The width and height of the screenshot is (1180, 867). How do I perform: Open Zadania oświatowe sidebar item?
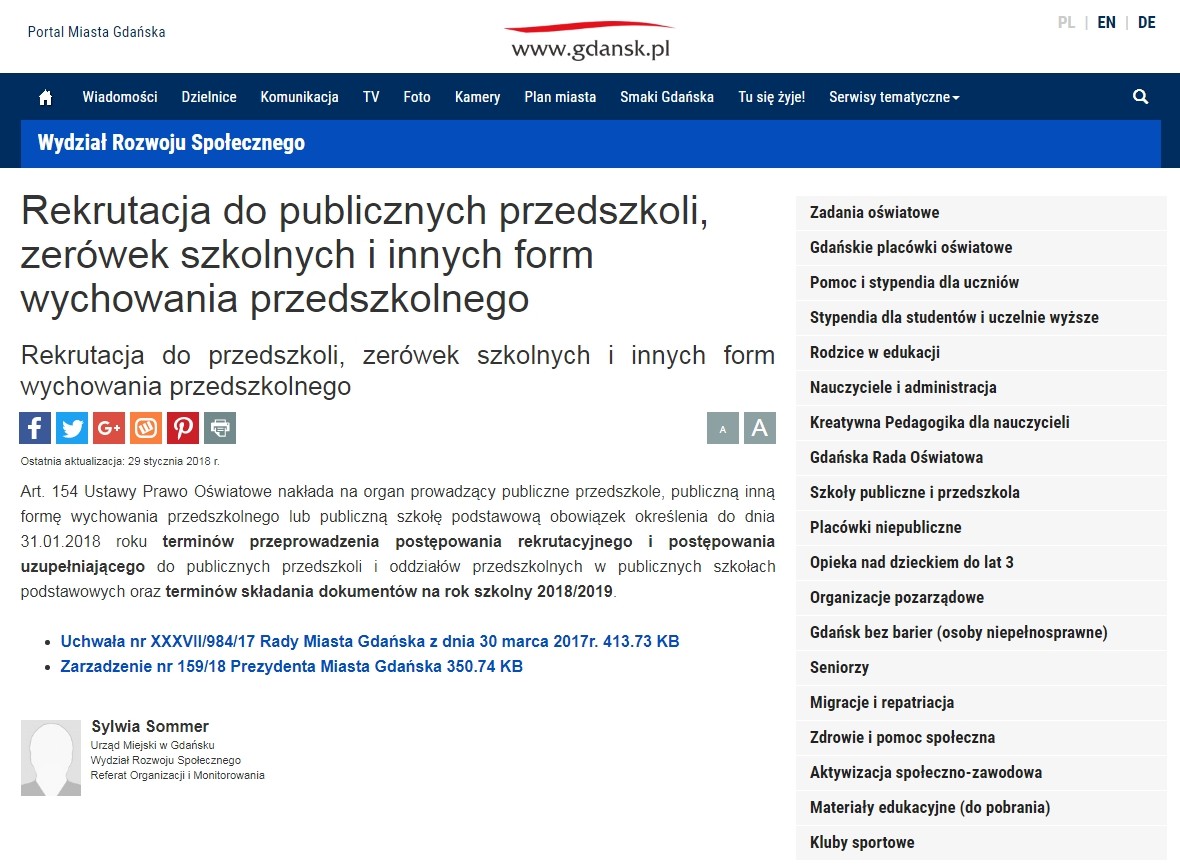pos(981,213)
